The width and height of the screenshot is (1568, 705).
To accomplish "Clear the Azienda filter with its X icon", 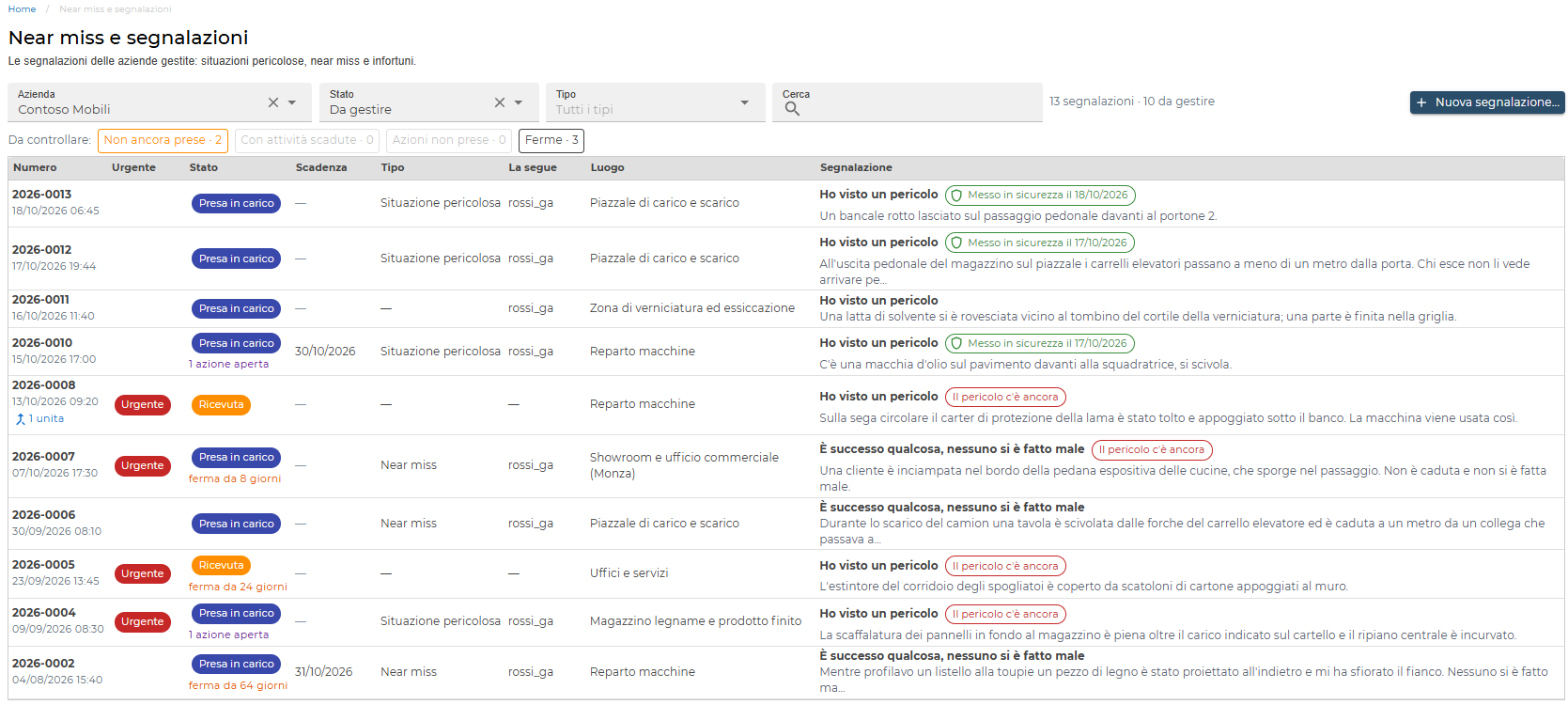I will tap(273, 102).
